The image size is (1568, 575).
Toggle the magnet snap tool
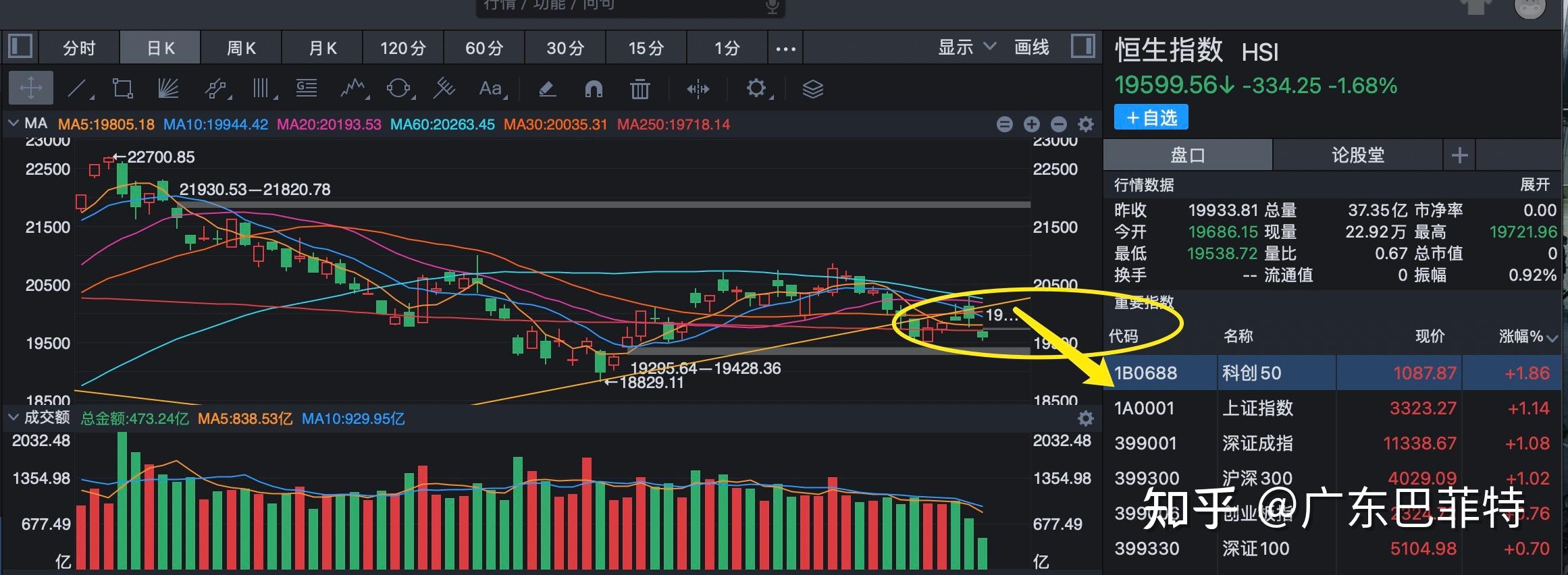click(594, 88)
